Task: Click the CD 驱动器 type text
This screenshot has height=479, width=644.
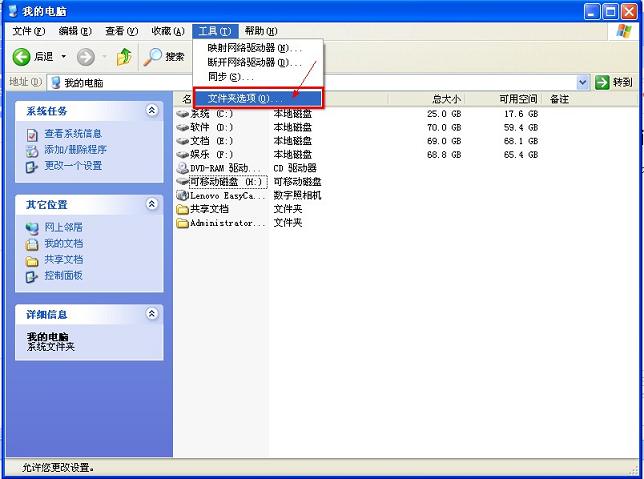Action: [x=295, y=168]
